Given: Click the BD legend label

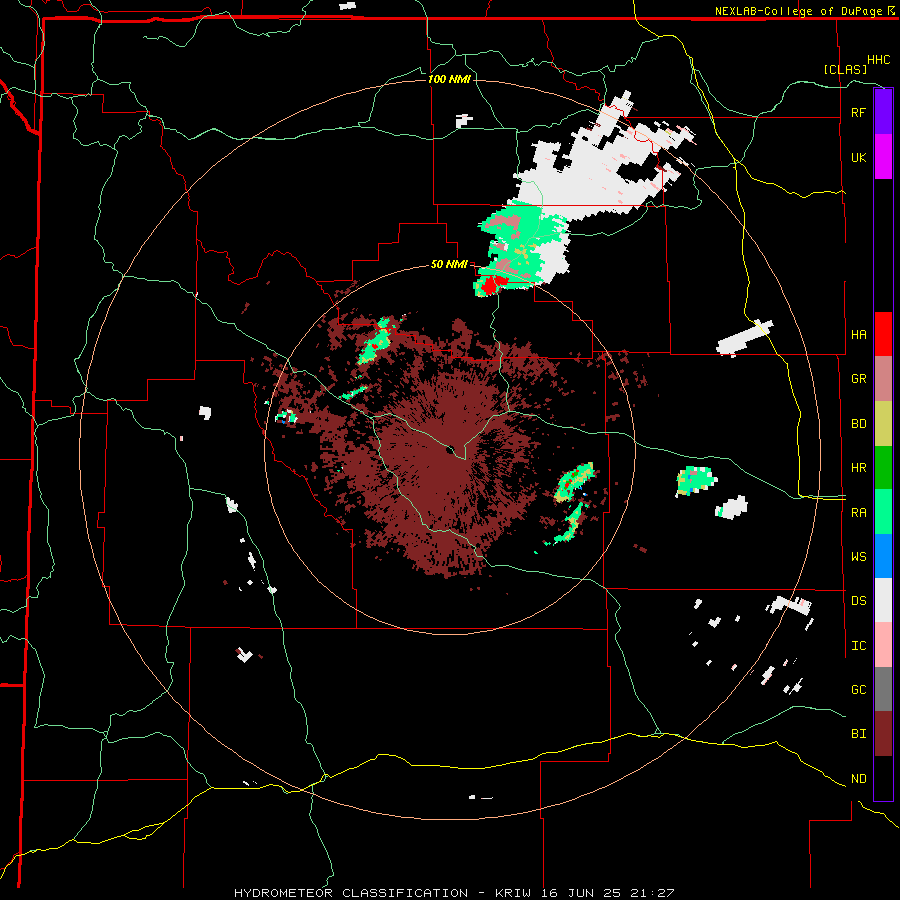Looking at the screenshot, I should (858, 424).
